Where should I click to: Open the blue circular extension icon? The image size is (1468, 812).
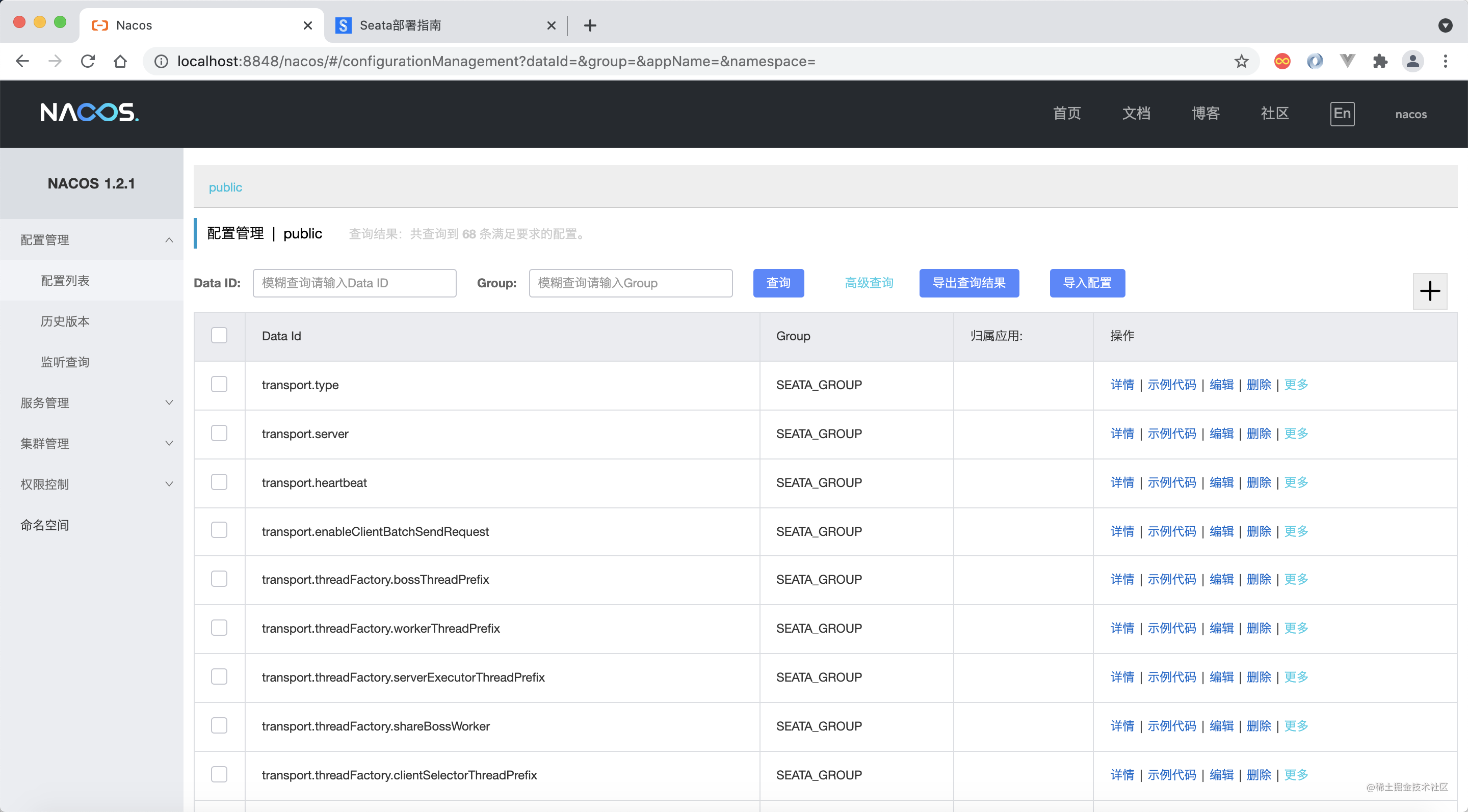pyautogui.click(x=1315, y=61)
